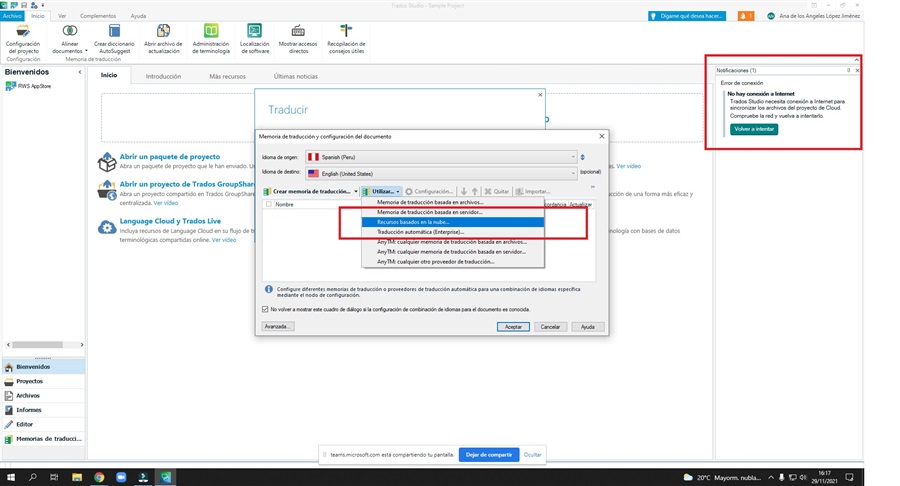This screenshot has height=486, width=900.
Task: Click taskbar search magnifier icon
Action: [x=33, y=477]
